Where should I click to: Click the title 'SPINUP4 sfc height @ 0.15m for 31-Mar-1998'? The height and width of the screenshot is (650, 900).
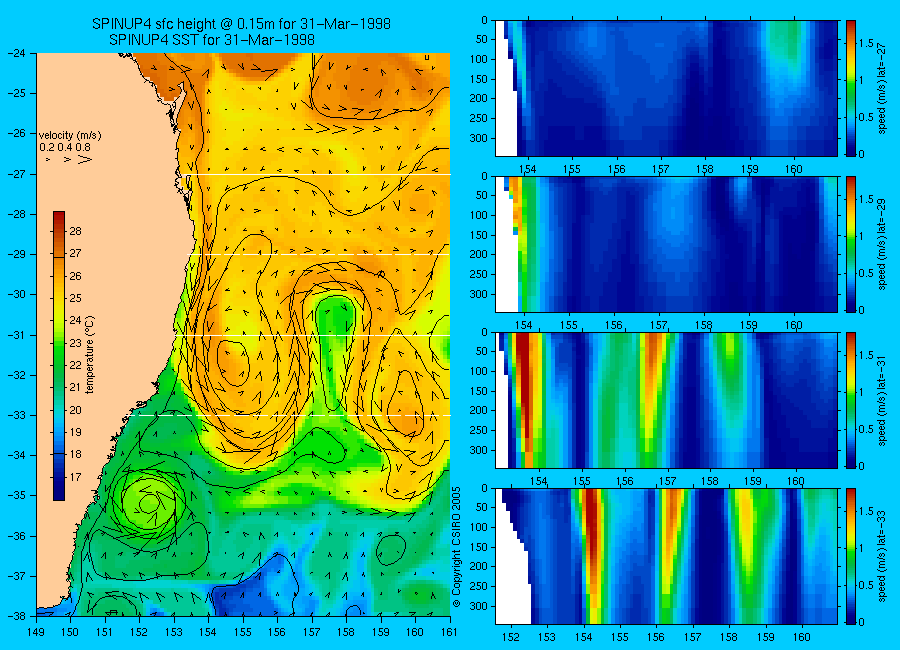pos(241,24)
